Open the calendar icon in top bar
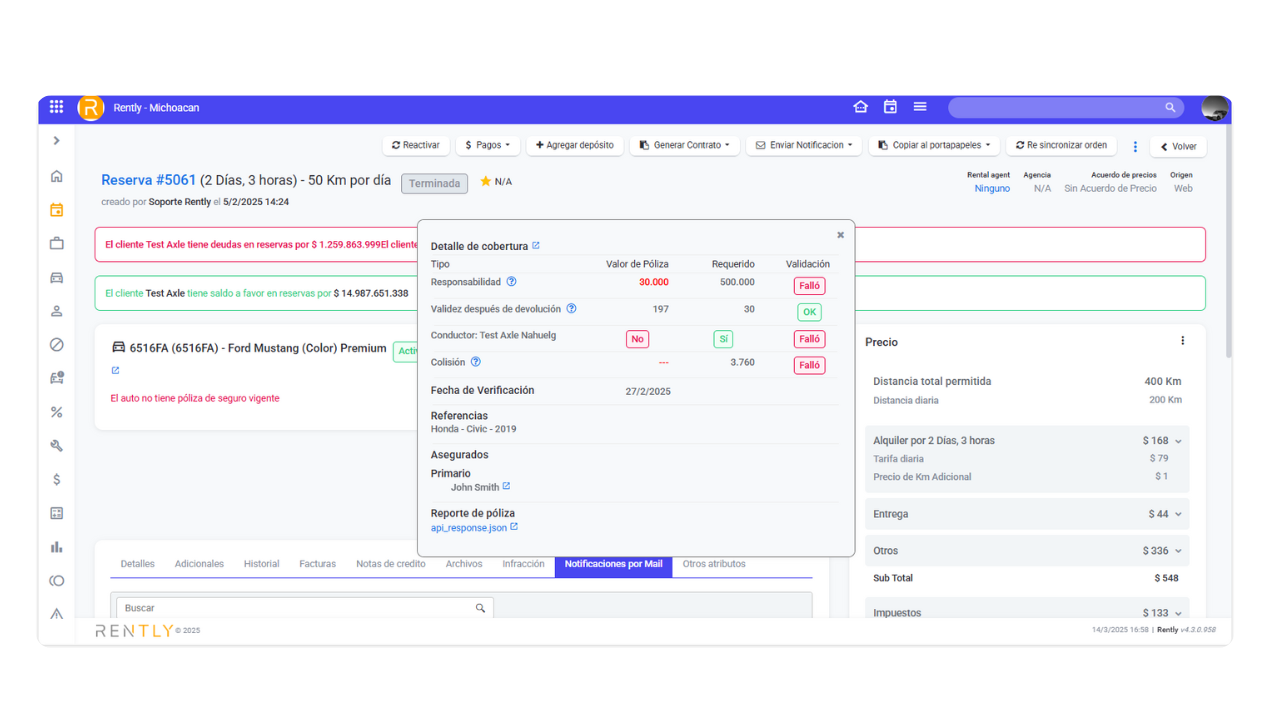 (890, 107)
